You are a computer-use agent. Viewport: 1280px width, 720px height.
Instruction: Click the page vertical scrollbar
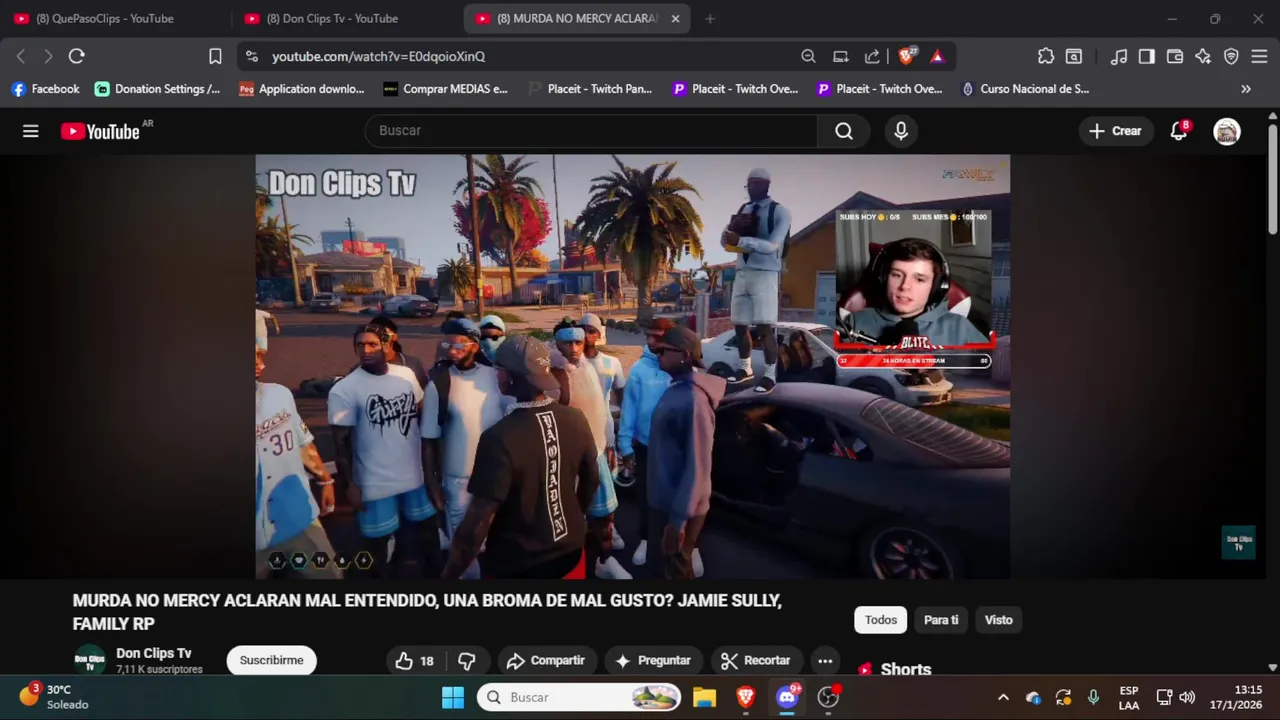click(x=1272, y=180)
